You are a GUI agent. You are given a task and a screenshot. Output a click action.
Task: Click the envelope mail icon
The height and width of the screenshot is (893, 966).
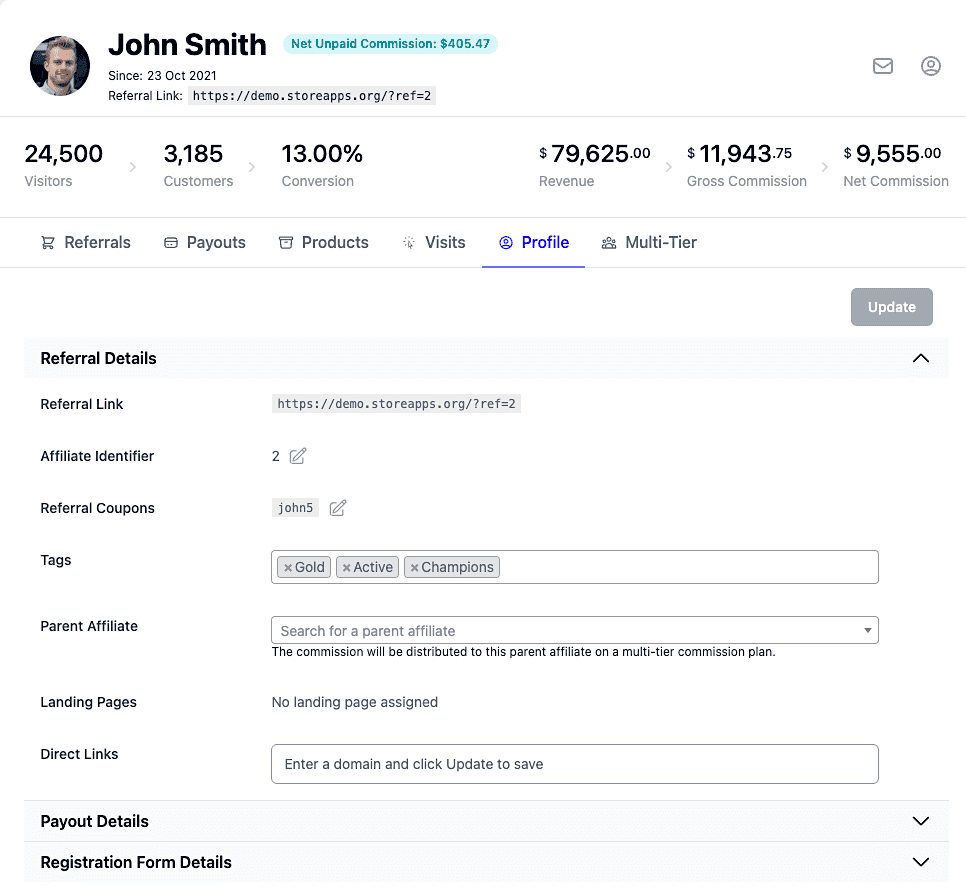(883, 66)
